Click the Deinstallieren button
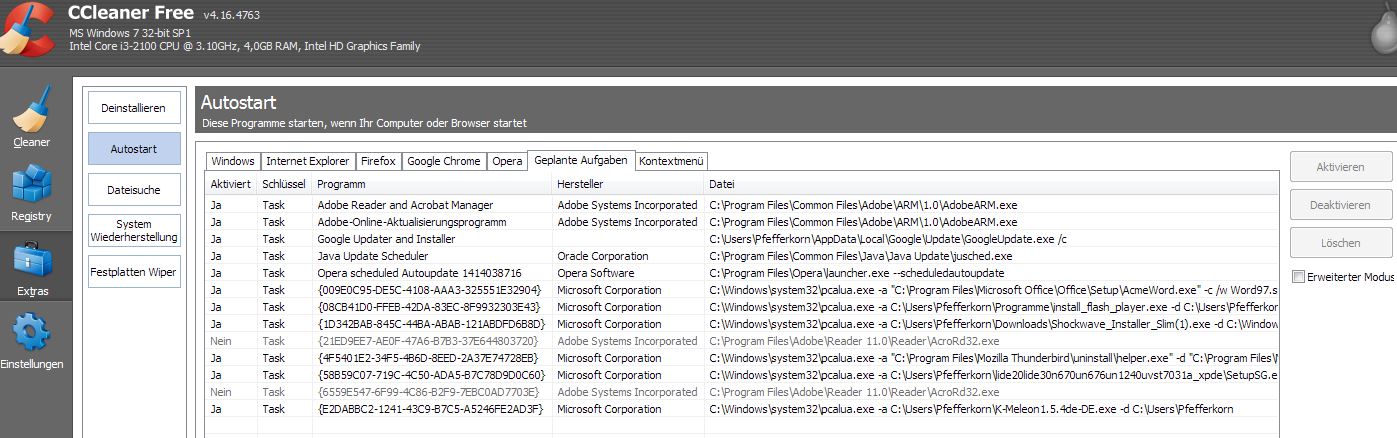This screenshot has height=438, width=1397. 134,108
